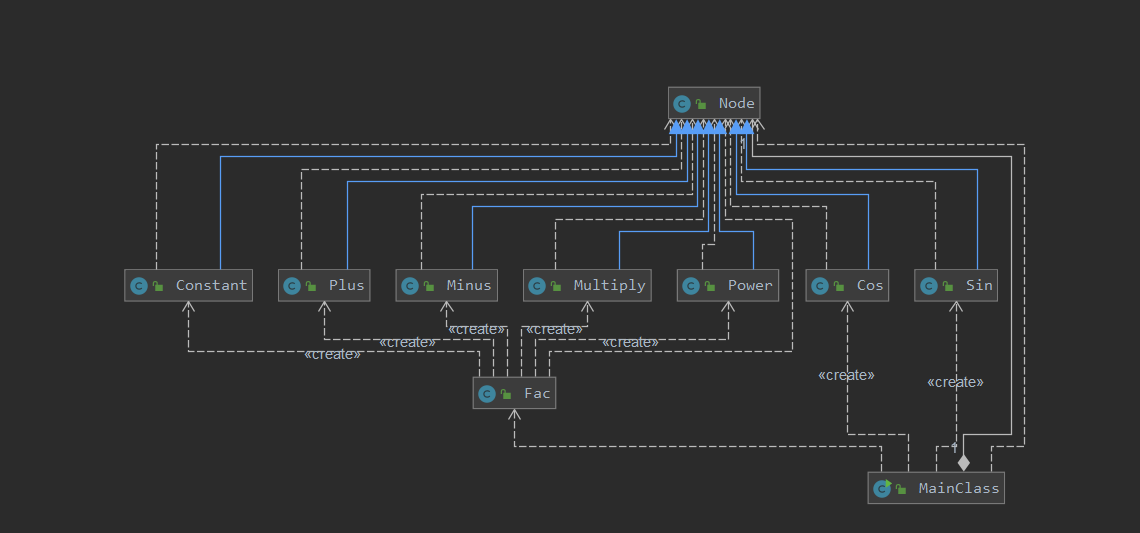This screenshot has width=1140, height=533.
Task: Click the class icon of Plus
Action: coord(292,286)
